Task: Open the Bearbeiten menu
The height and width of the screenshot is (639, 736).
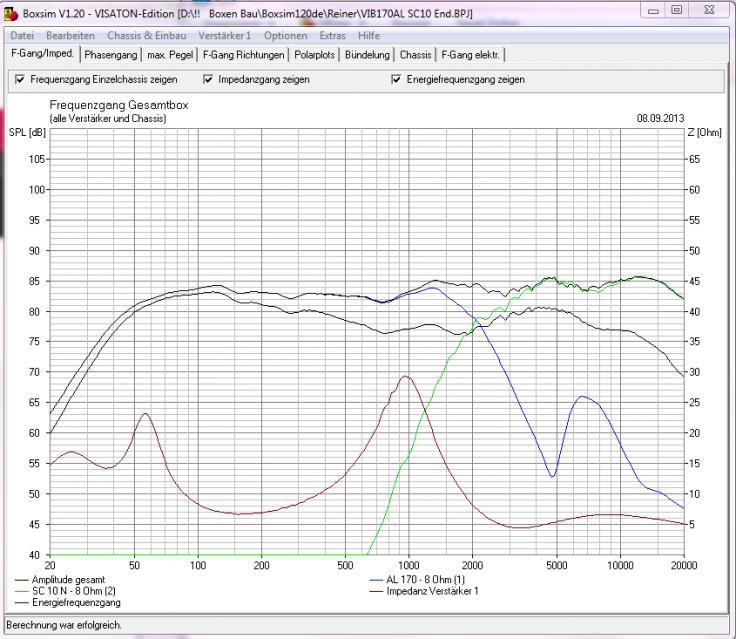Action: pyautogui.click(x=70, y=36)
